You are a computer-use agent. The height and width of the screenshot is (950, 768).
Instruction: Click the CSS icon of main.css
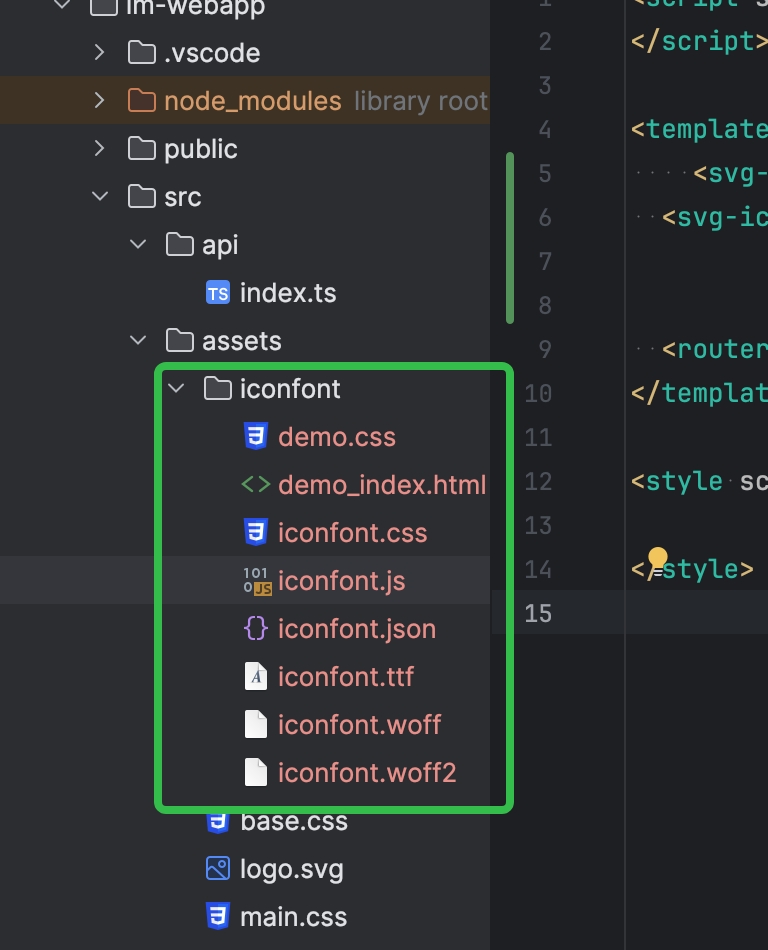218,916
